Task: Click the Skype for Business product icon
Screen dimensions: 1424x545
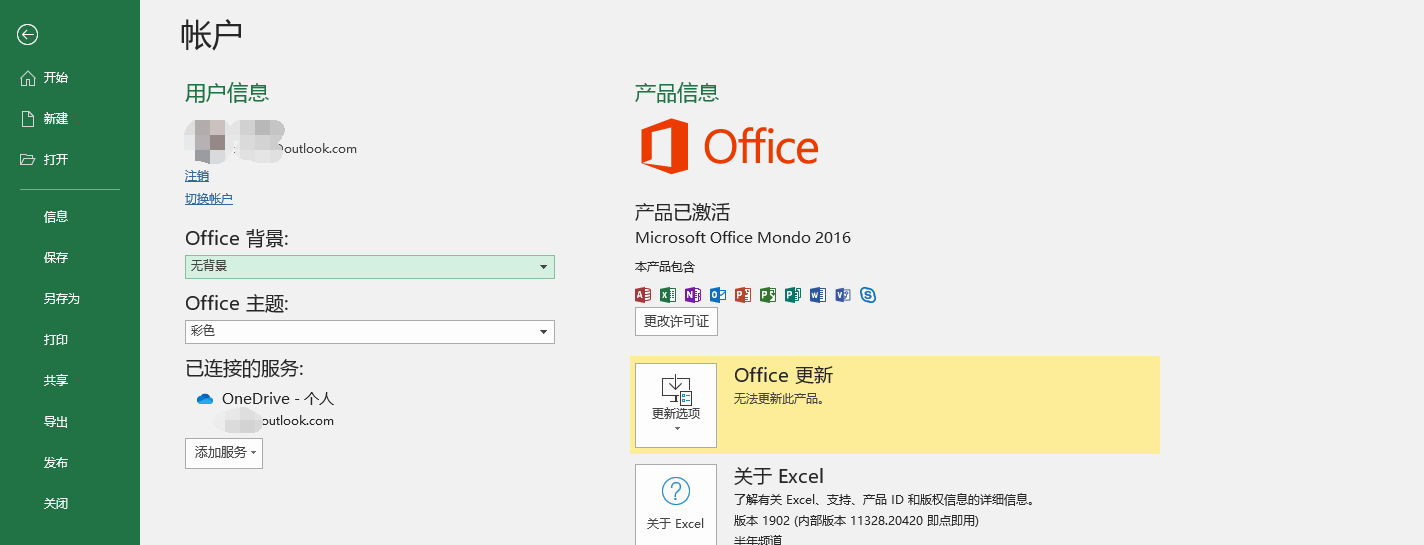Action: pyautogui.click(x=868, y=295)
